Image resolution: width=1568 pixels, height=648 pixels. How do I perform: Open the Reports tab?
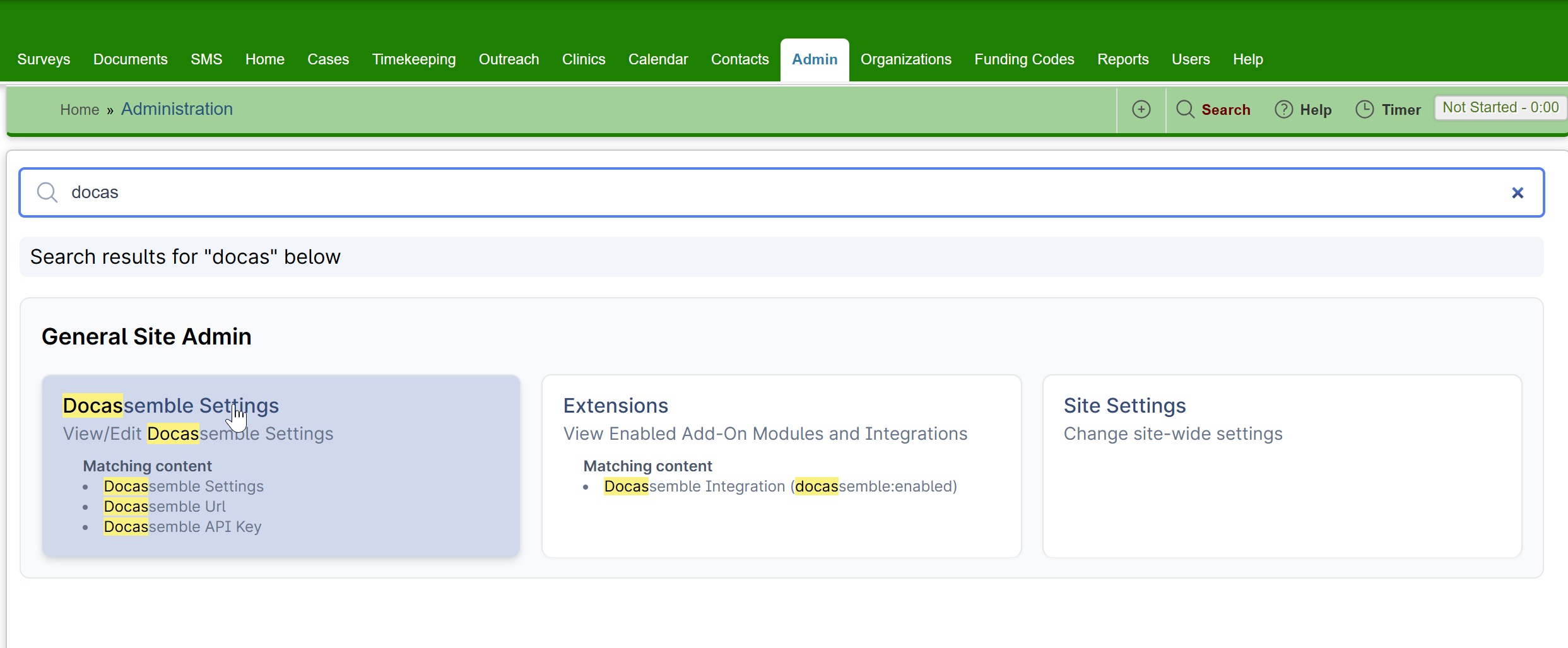(1123, 59)
